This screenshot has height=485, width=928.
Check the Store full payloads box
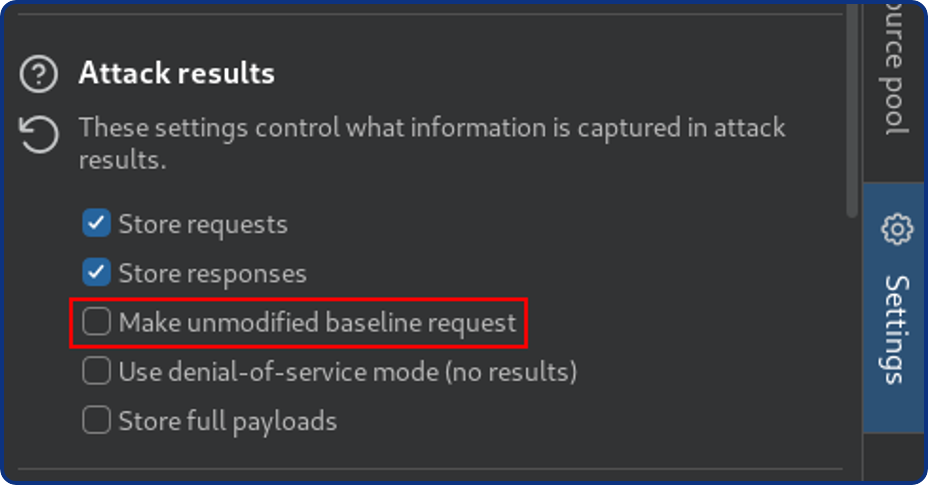(x=96, y=421)
